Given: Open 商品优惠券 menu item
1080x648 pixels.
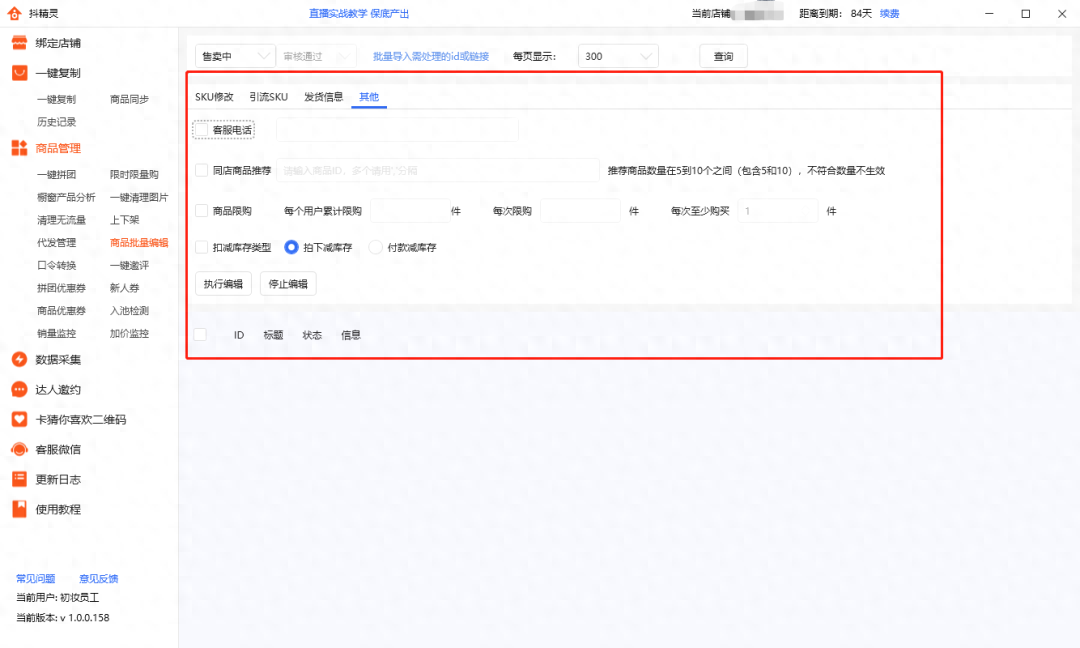Looking at the screenshot, I should 61,311.
